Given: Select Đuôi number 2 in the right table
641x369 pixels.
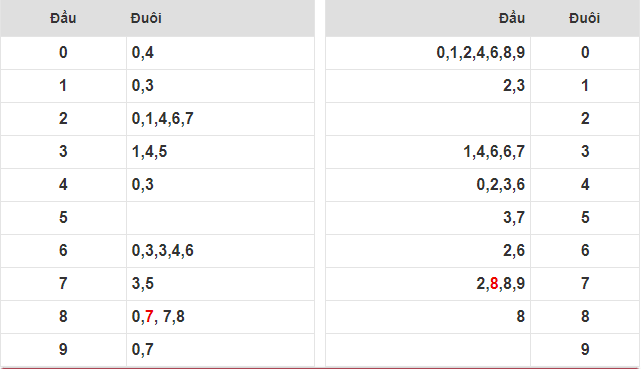Looking at the screenshot, I should [x=585, y=119].
